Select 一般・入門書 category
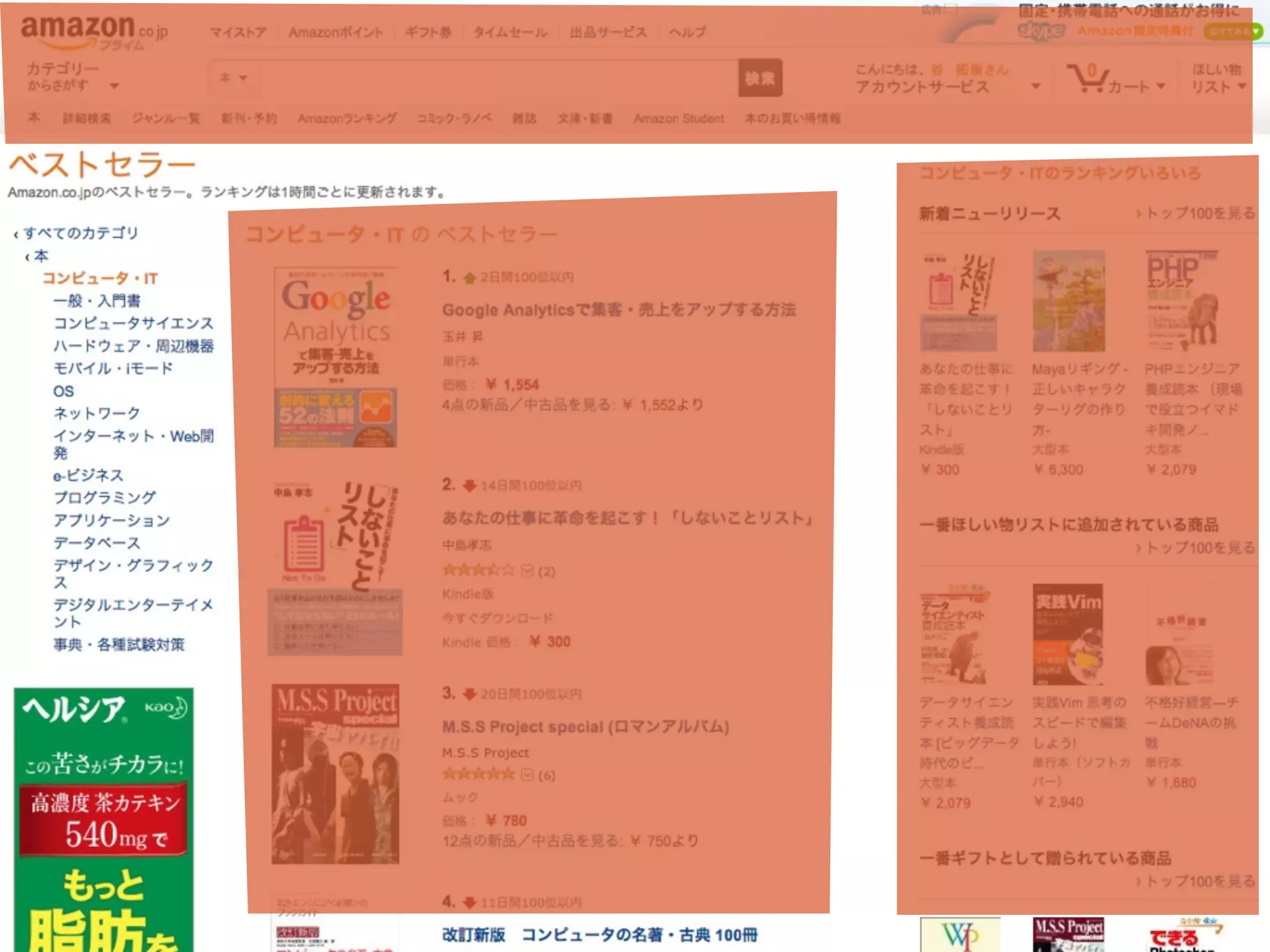Viewport: 1270px width, 952px height. point(97,301)
